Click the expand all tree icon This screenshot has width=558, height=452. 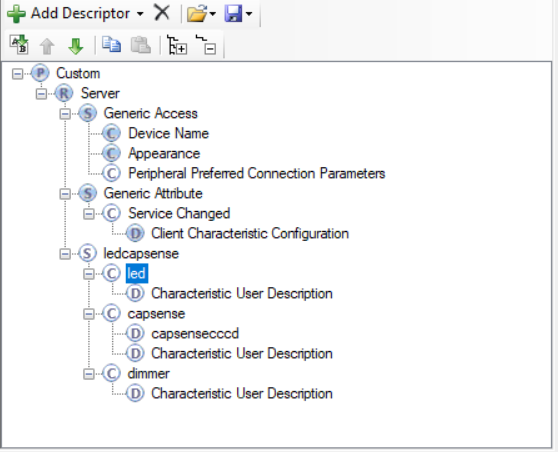tap(177, 45)
